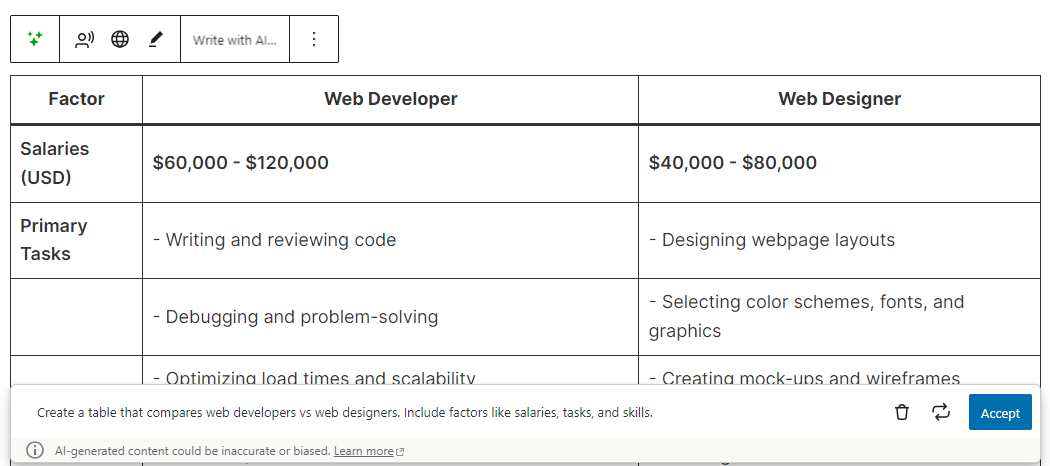The image size is (1050, 466).
Task: Click the green AI sparkle icon
Action: 35,39
